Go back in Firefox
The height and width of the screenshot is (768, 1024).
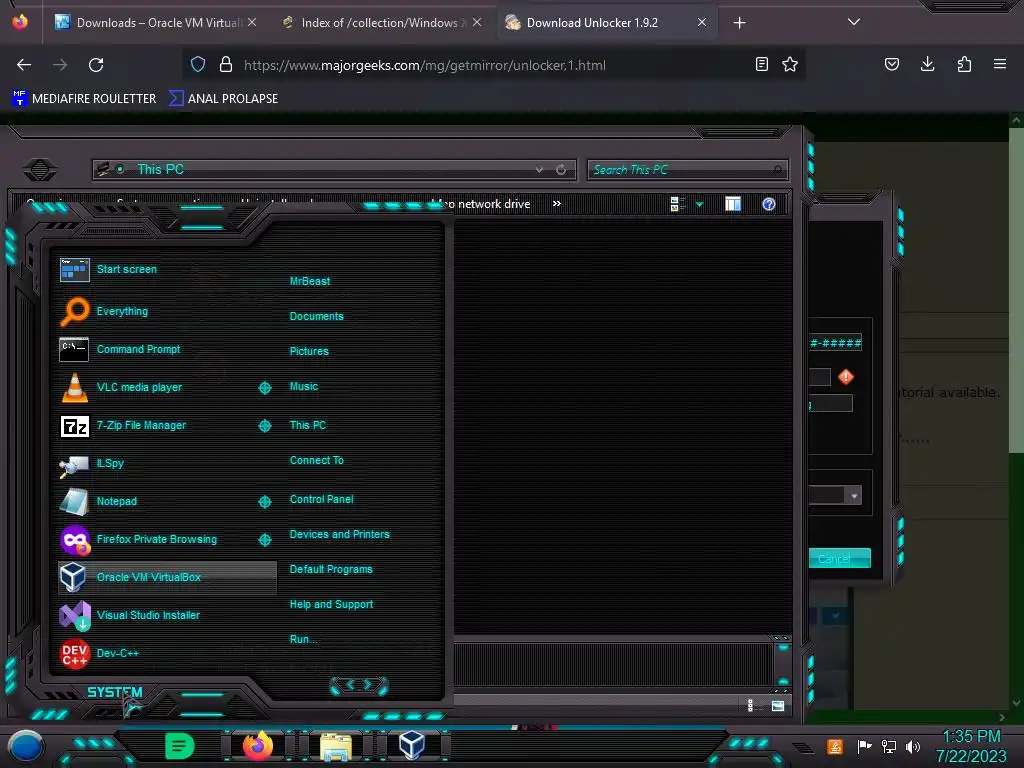click(24, 65)
